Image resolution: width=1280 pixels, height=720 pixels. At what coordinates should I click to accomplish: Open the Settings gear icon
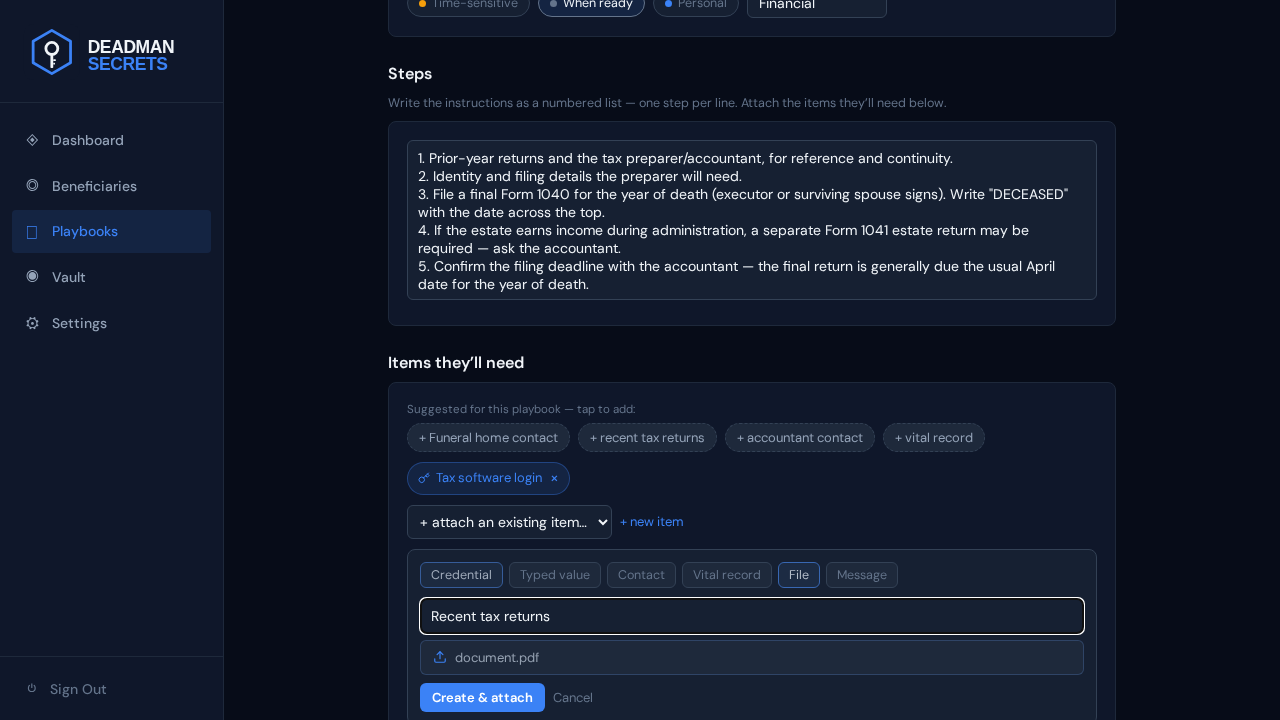click(32, 323)
